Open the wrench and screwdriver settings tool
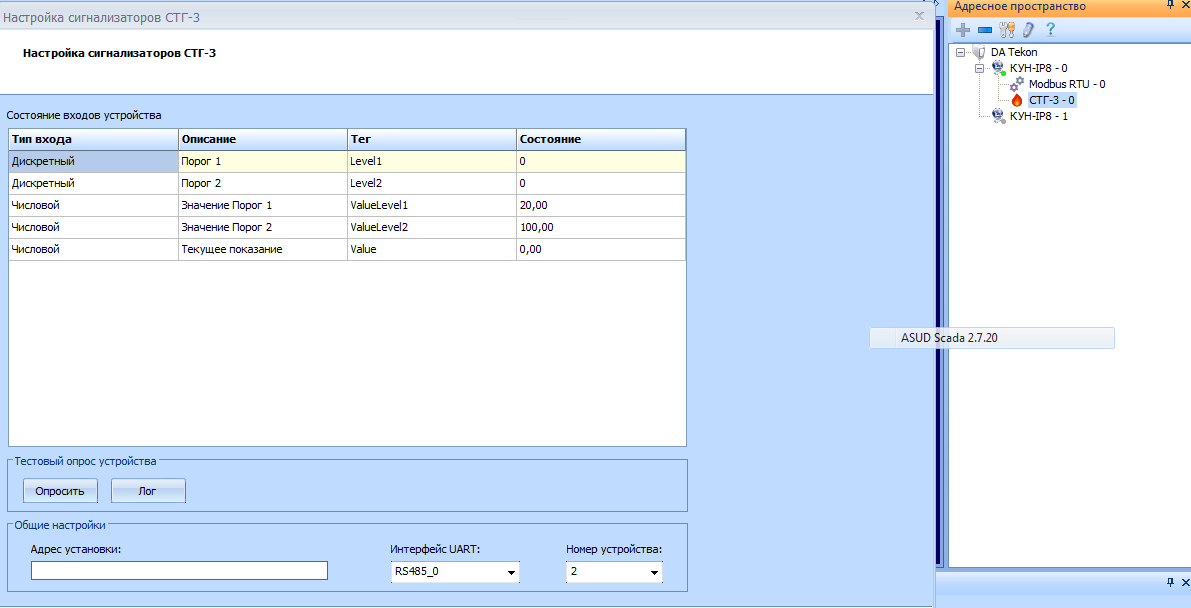Screen dimensions: 1191x608 coord(1006,30)
